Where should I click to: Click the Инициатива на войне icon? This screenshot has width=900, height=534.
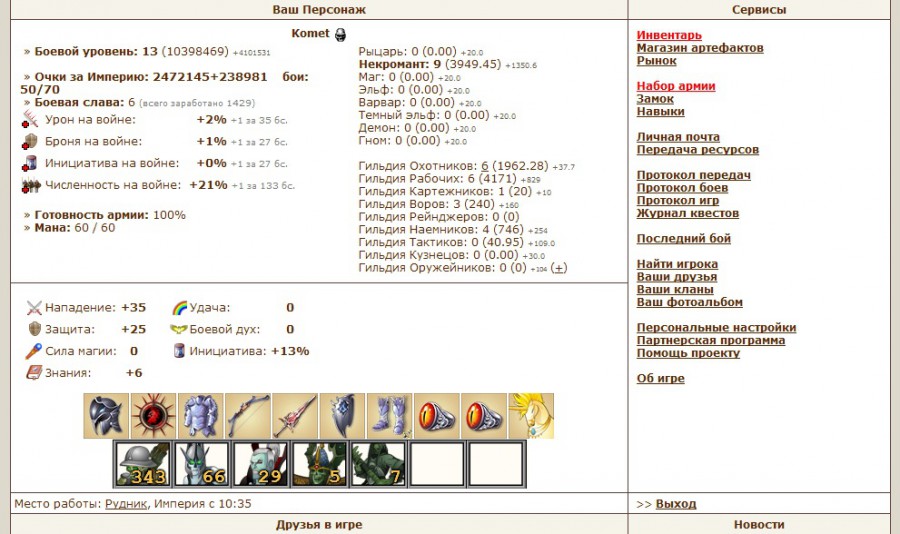coord(30,163)
